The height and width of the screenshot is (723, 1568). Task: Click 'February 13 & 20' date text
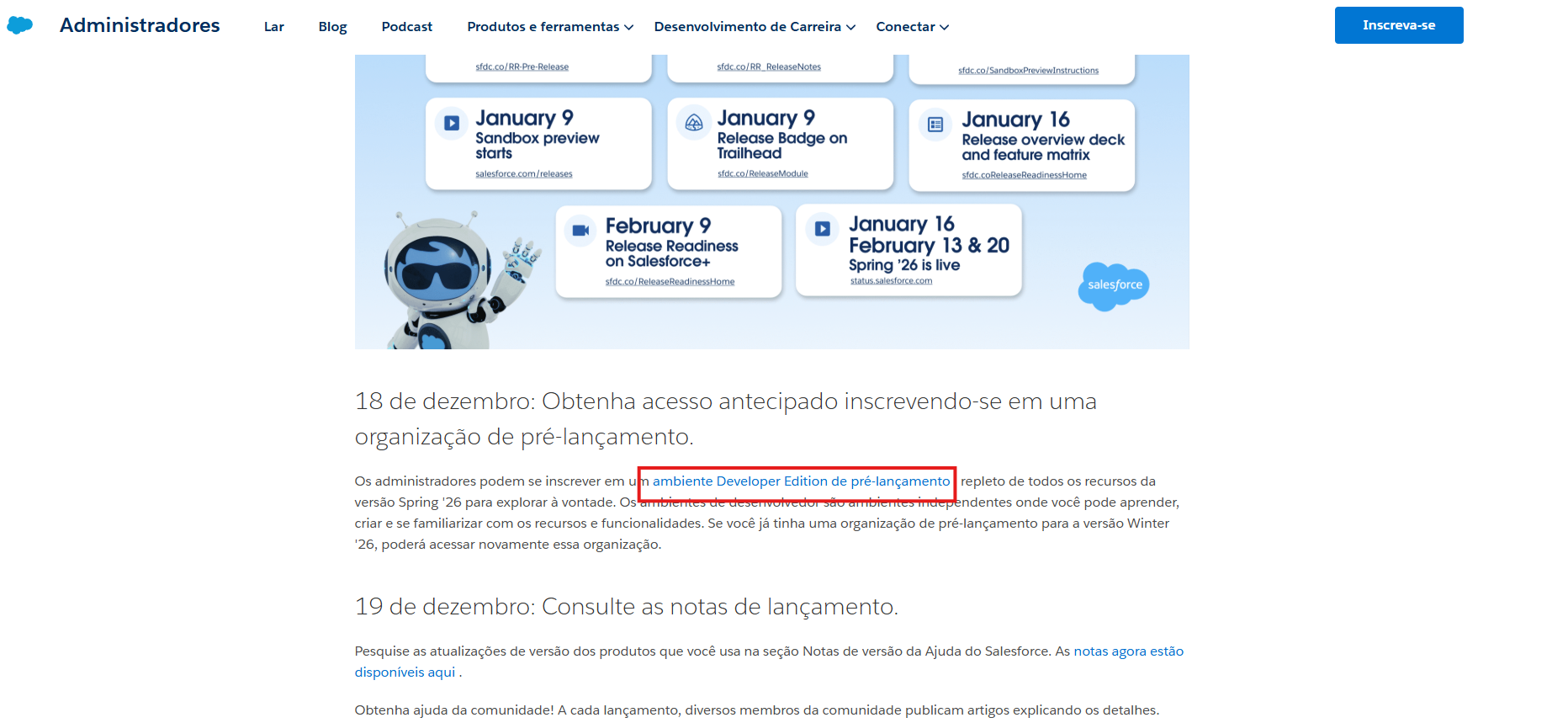pos(929,245)
